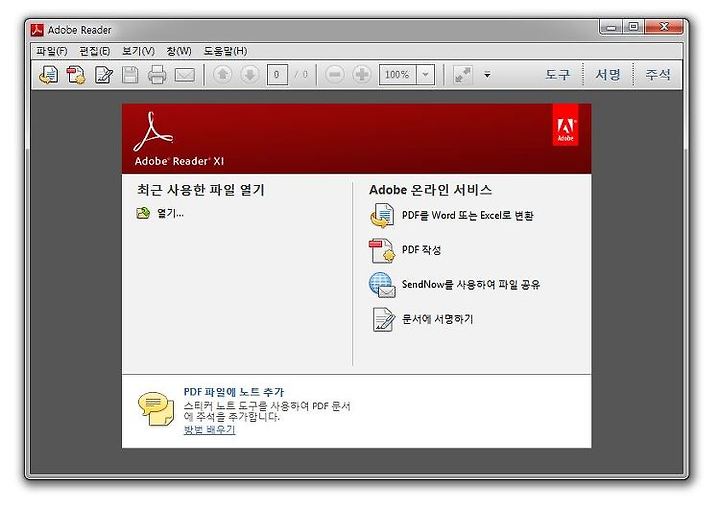Click the open folder icon beside 열기
The width and height of the screenshot is (720, 508).
point(143,213)
